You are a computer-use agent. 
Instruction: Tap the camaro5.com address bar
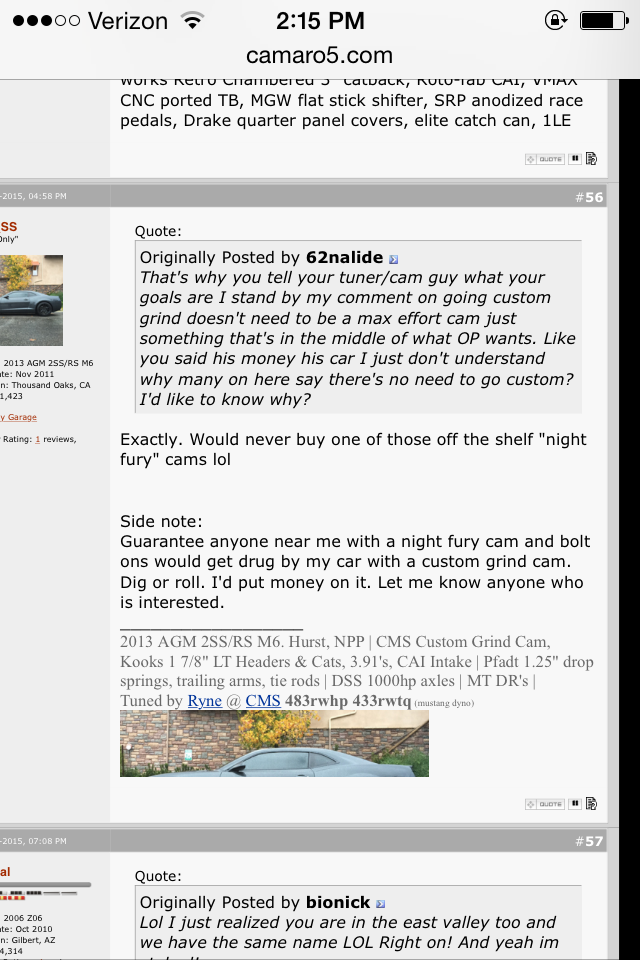click(x=320, y=56)
